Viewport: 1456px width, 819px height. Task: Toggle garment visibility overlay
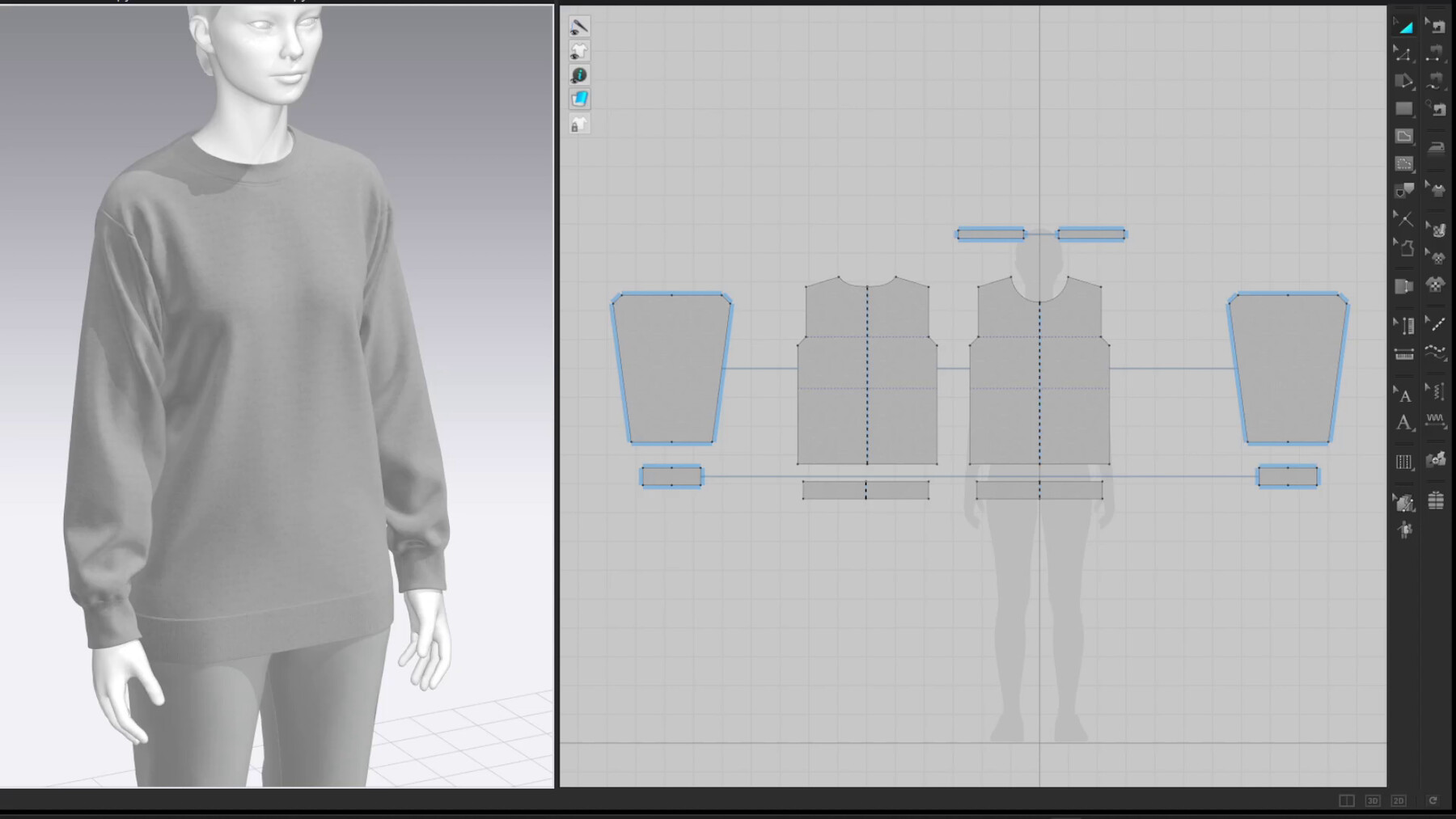(x=580, y=50)
